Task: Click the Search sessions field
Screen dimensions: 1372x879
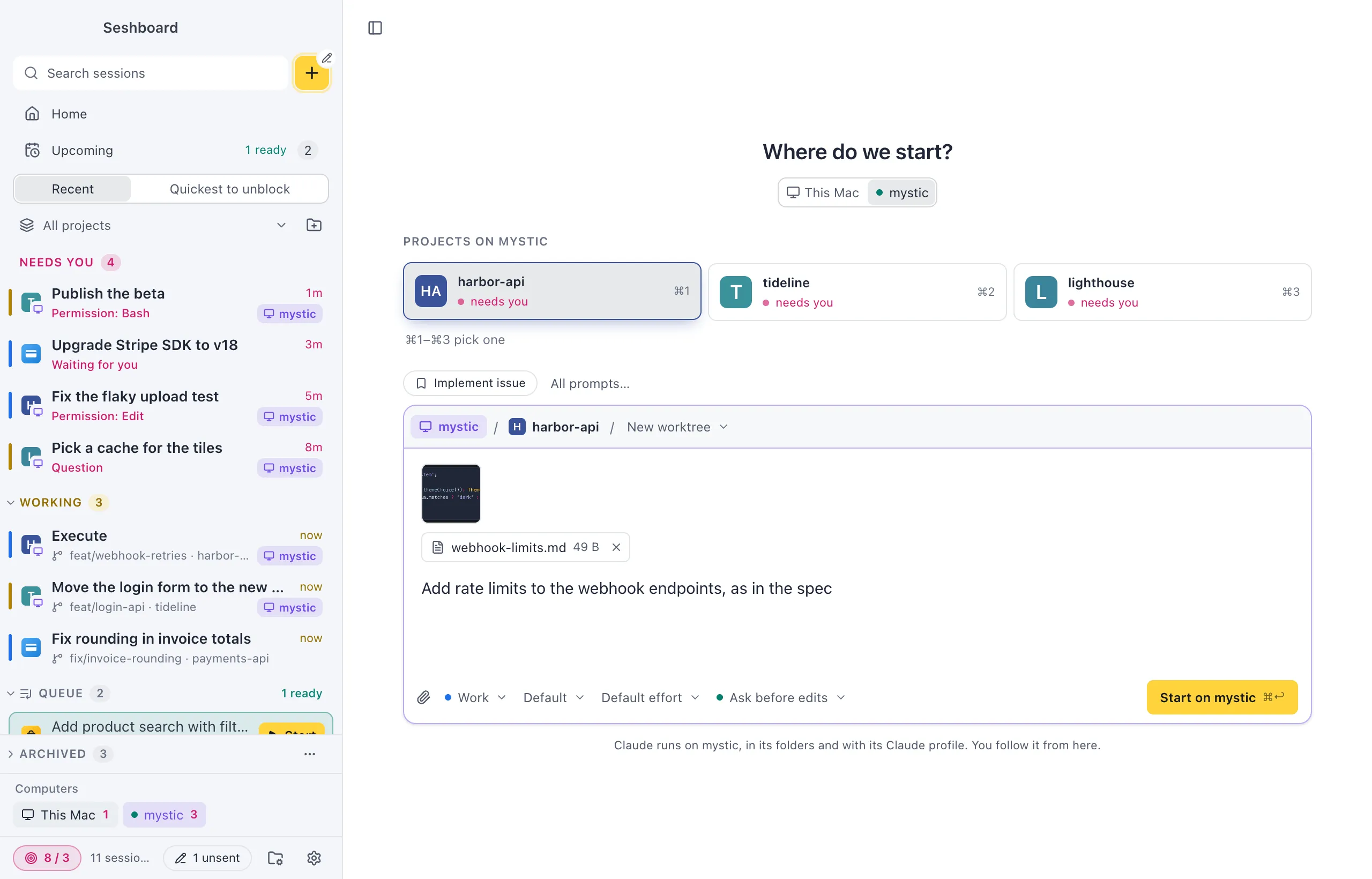Action: (151, 73)
